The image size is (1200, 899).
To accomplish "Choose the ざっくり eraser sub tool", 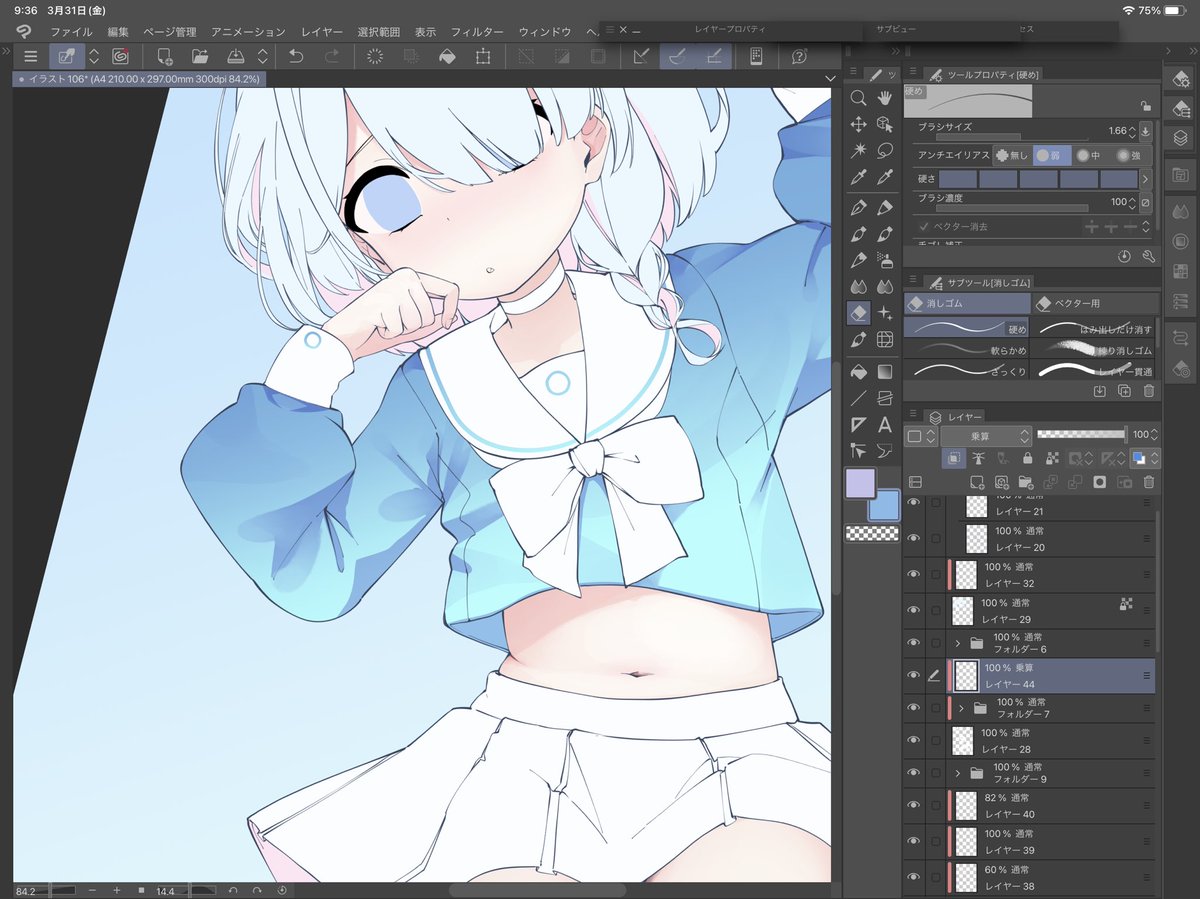I will (967, 370).
